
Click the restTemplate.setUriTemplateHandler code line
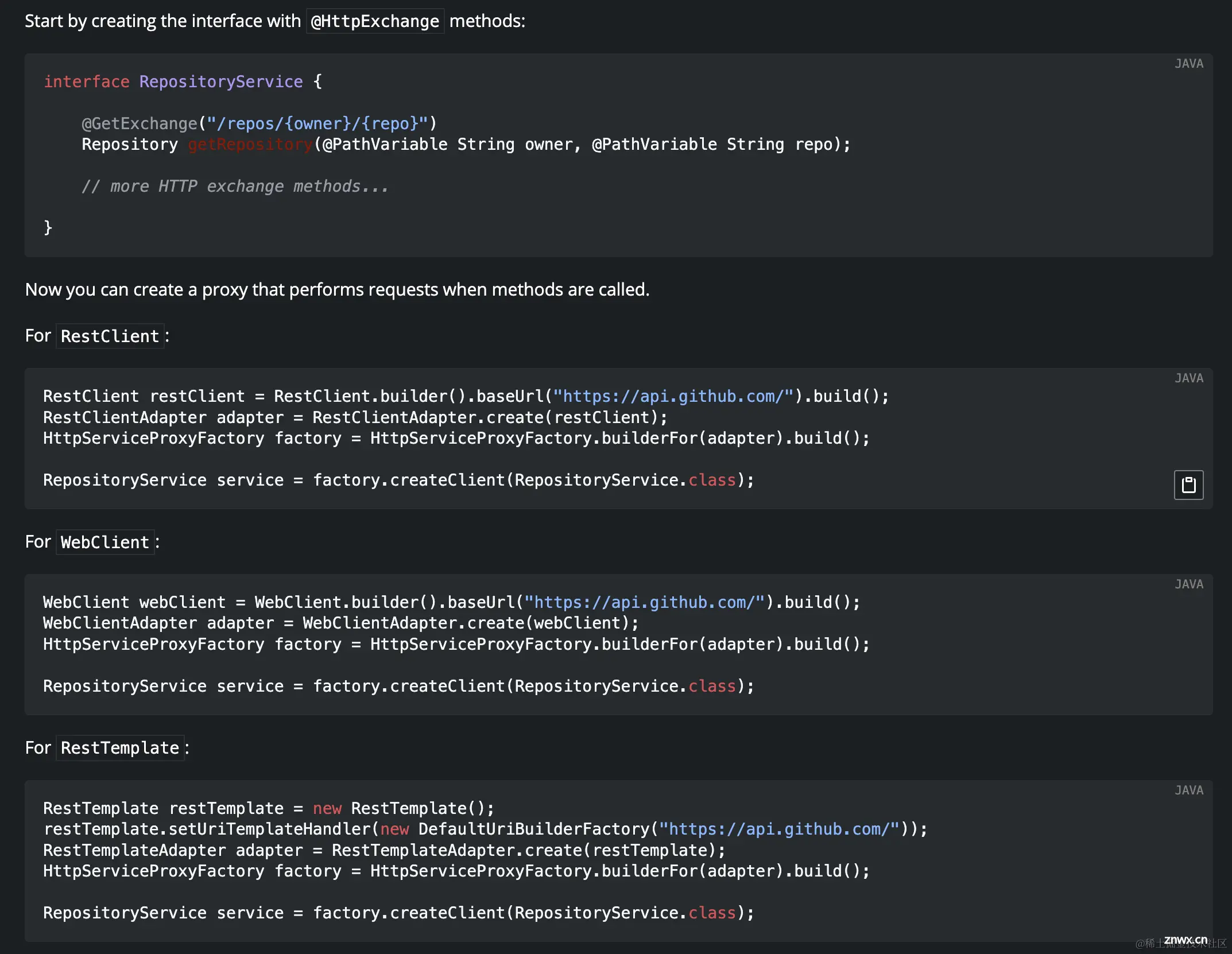[486, 829]
